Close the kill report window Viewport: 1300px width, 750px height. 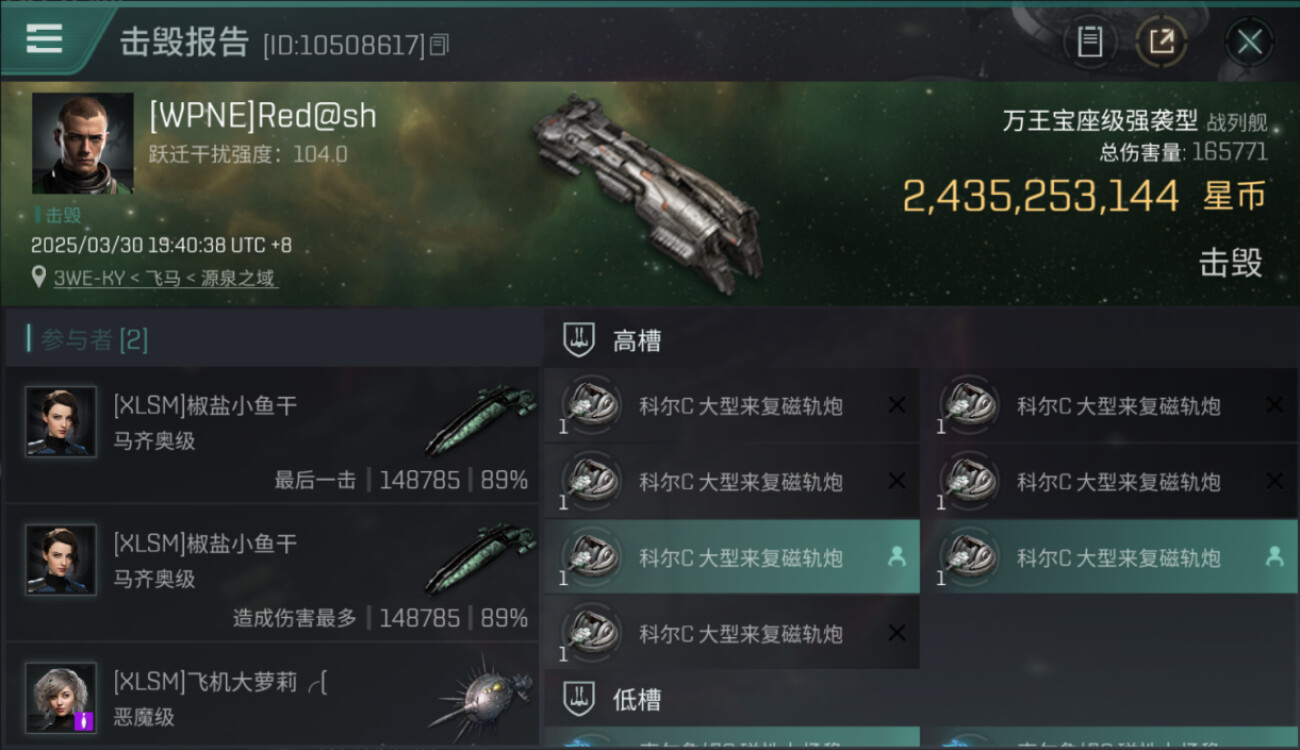click(1249, 42)
